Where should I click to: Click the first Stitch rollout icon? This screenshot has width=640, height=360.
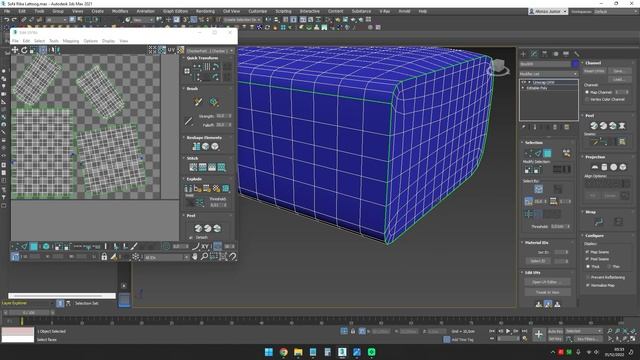193,167
